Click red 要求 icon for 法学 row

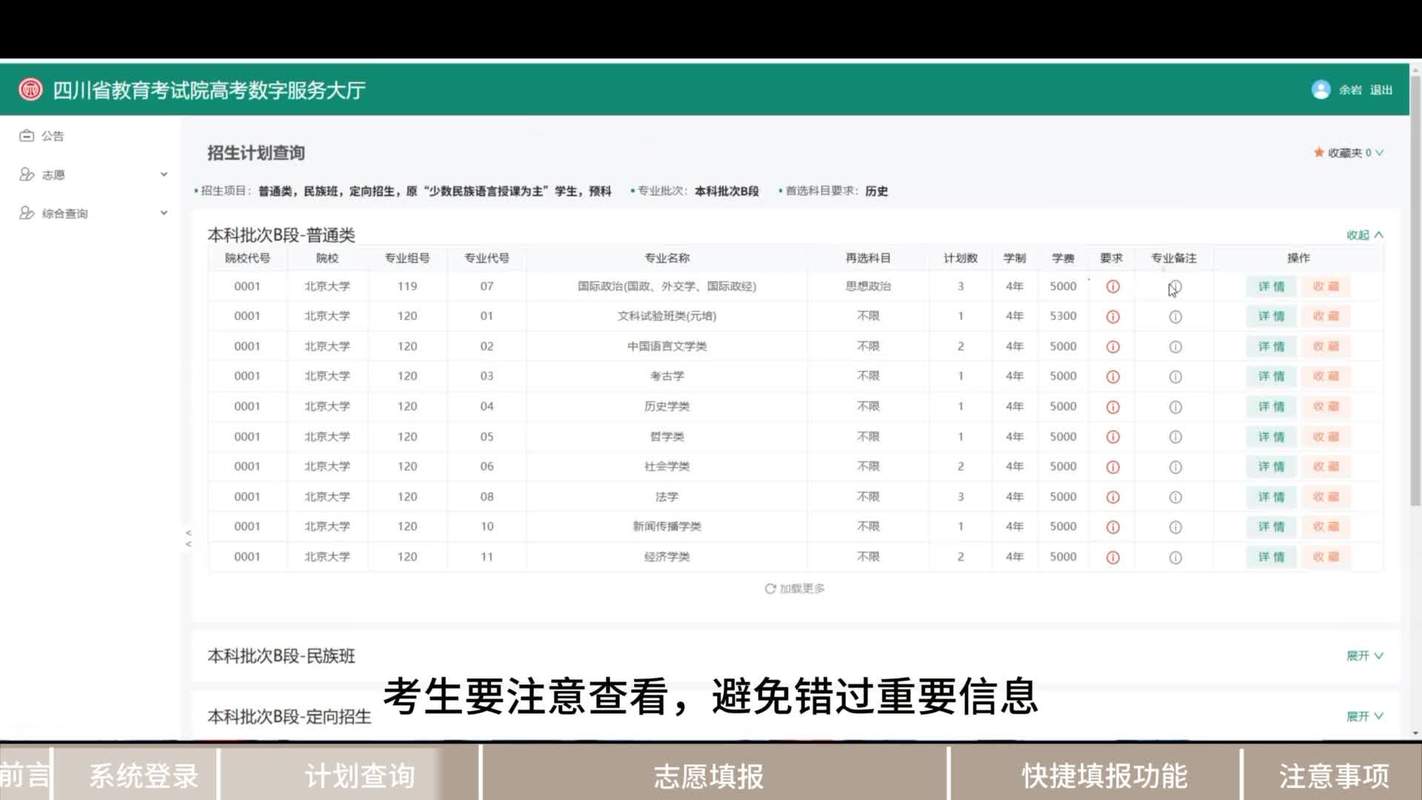click(1112, 497)
